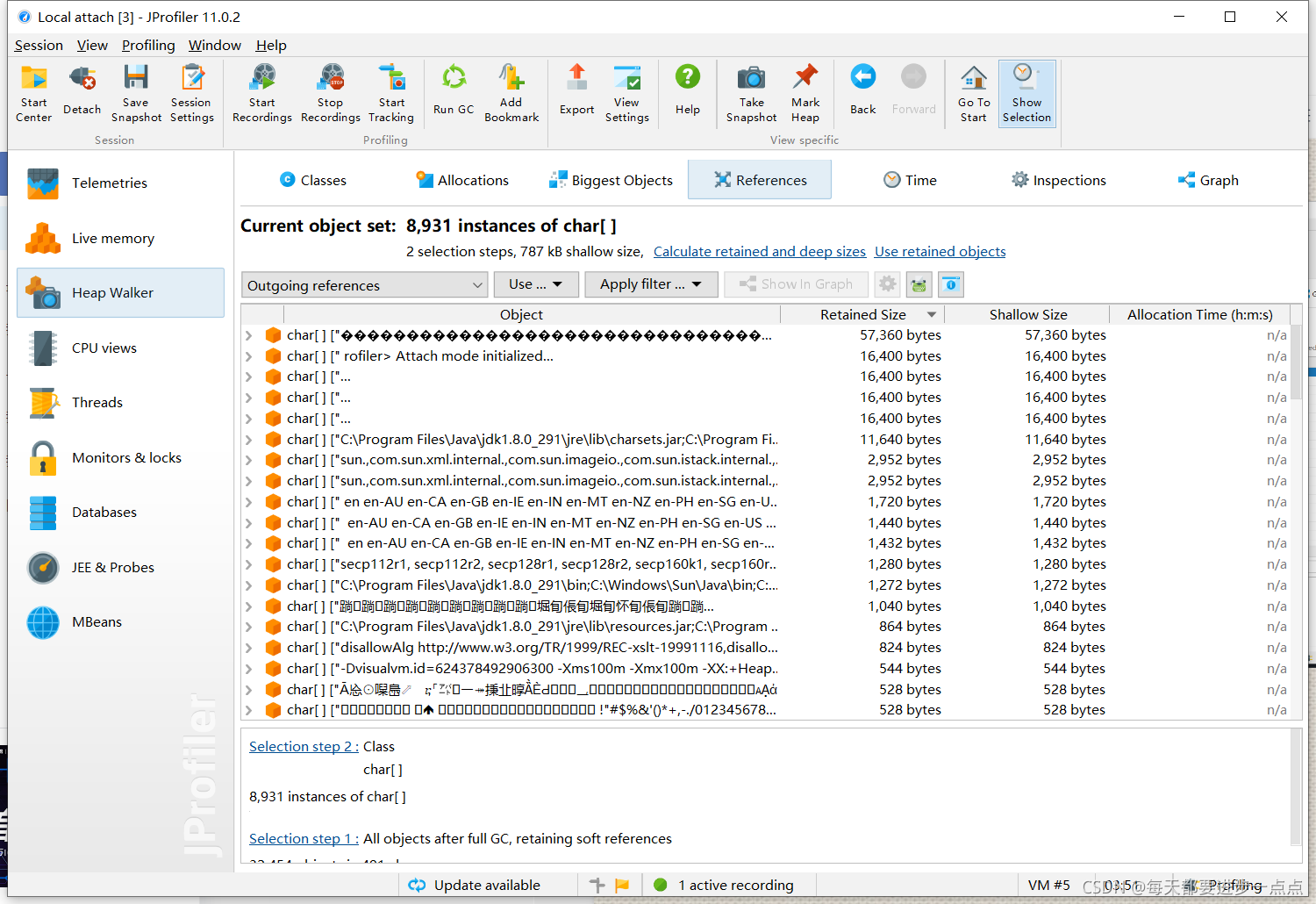Click the gear icon beside Show In Graph
Screen dimensions: 1316x904
888,284
